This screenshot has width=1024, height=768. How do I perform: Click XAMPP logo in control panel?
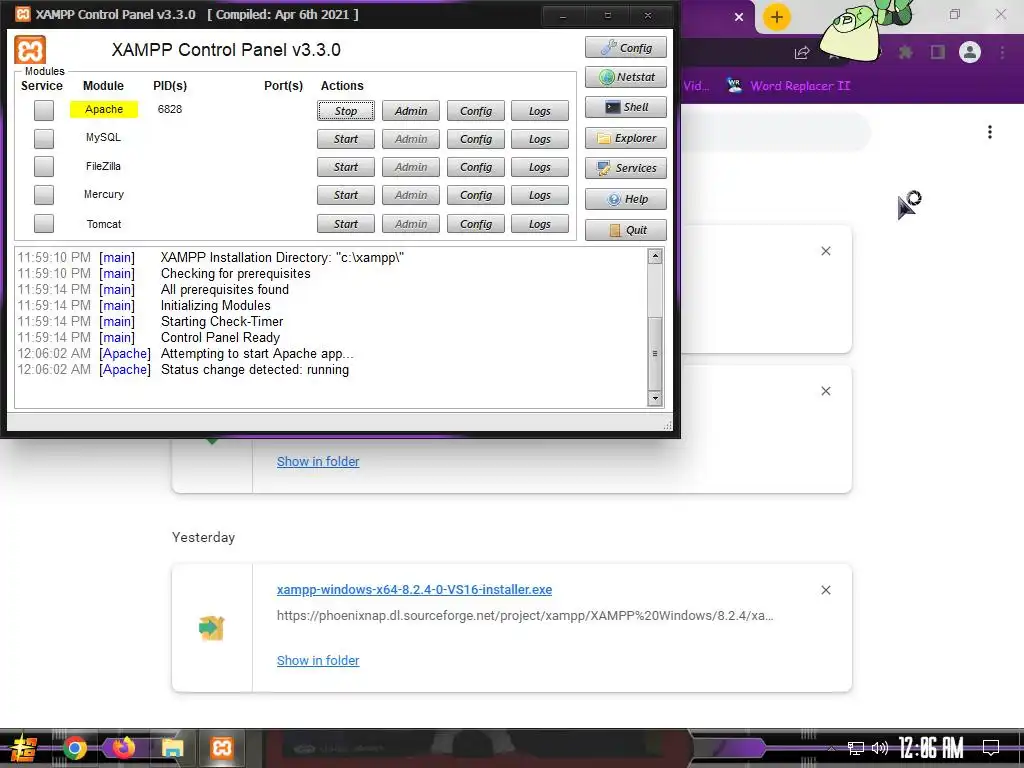(30, 50)
